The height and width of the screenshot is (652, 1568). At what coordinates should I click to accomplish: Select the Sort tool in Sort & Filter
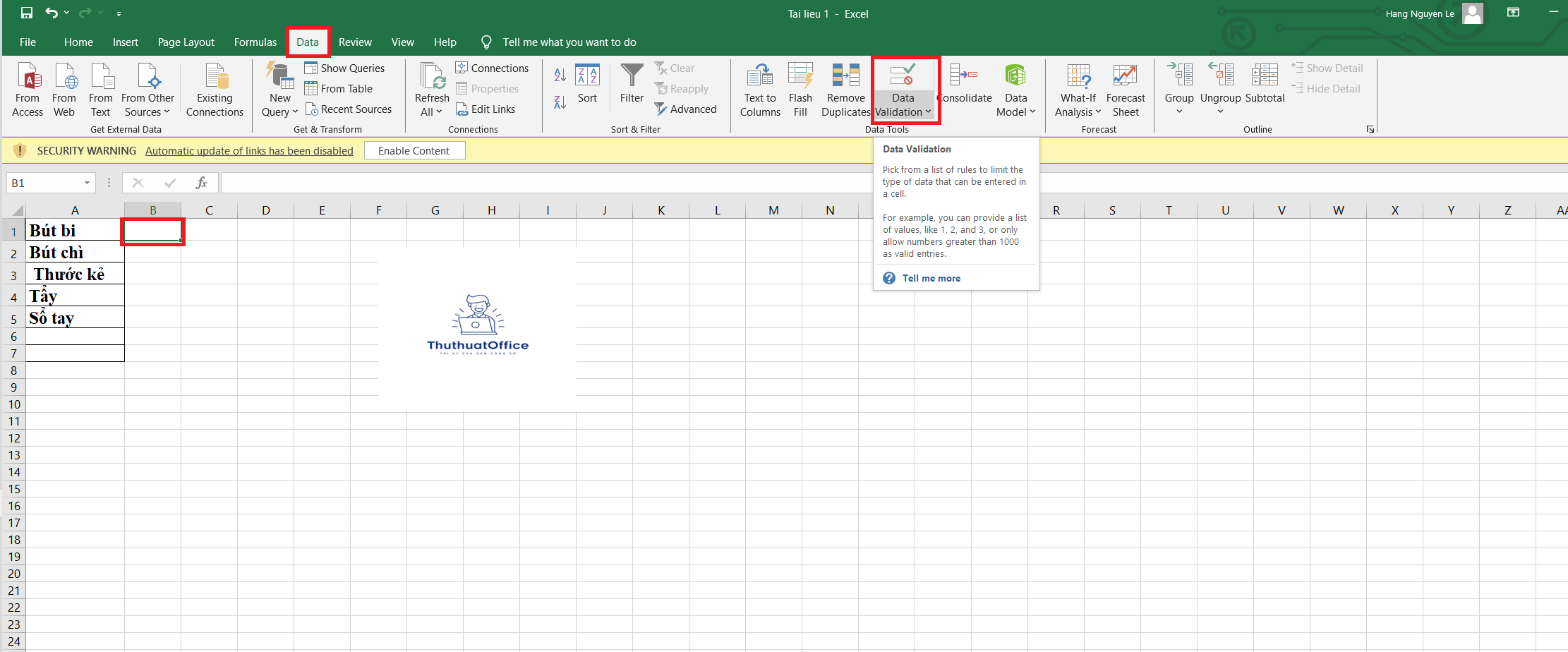[x=587, y=88]
